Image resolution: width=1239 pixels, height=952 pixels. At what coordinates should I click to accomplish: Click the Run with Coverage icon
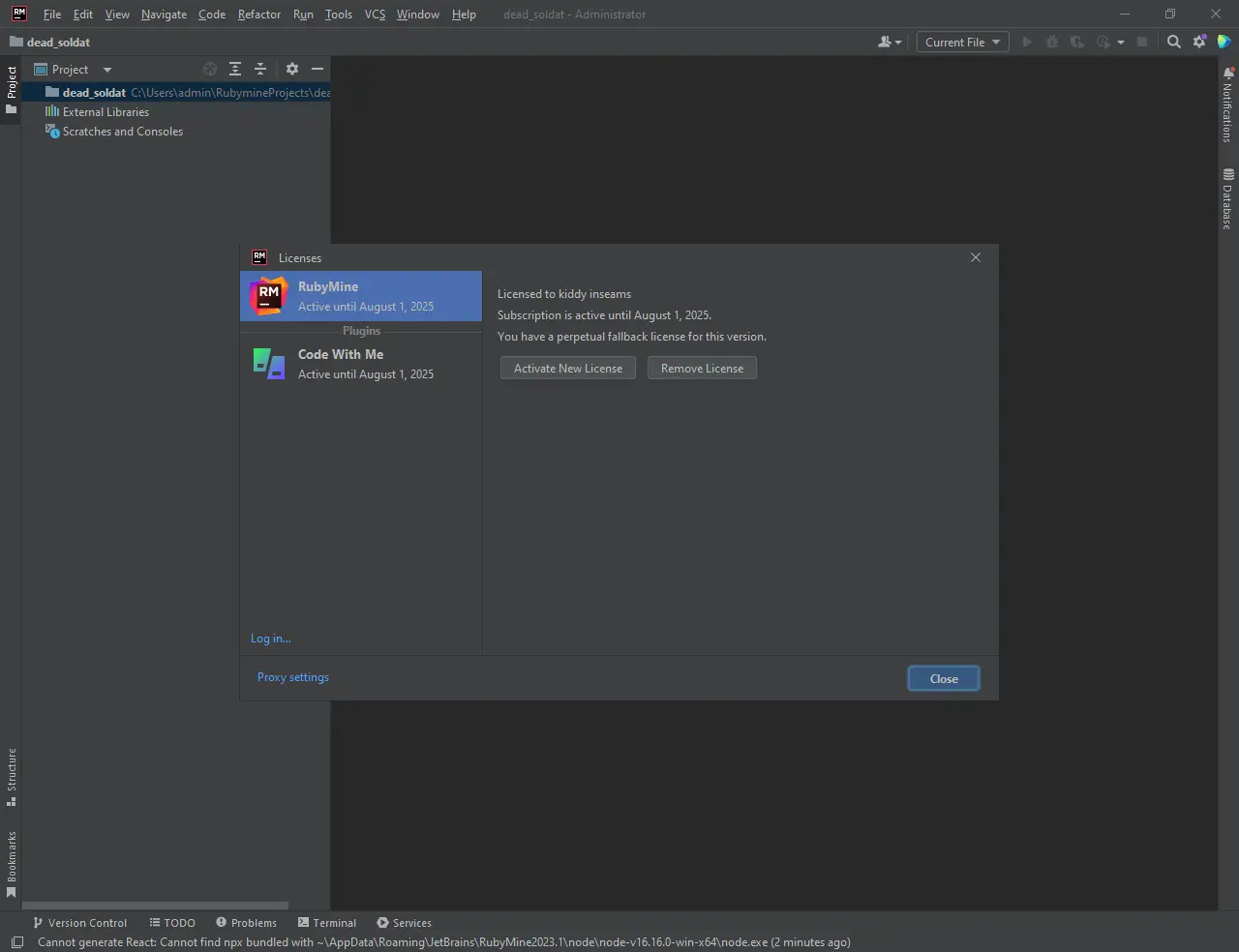click(x=1076, y=42)
